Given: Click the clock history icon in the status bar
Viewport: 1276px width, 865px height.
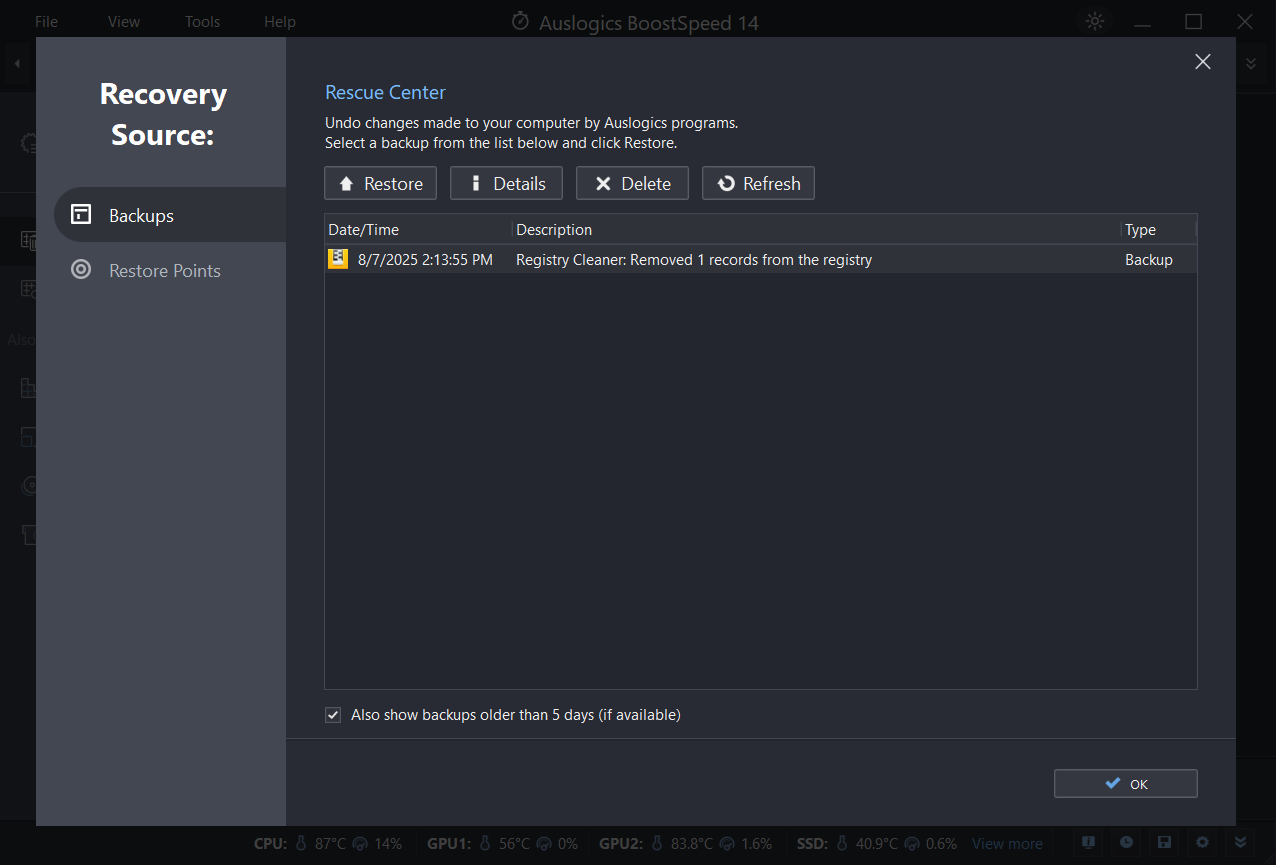Looking at the screenshot, I should [1126, 843].
